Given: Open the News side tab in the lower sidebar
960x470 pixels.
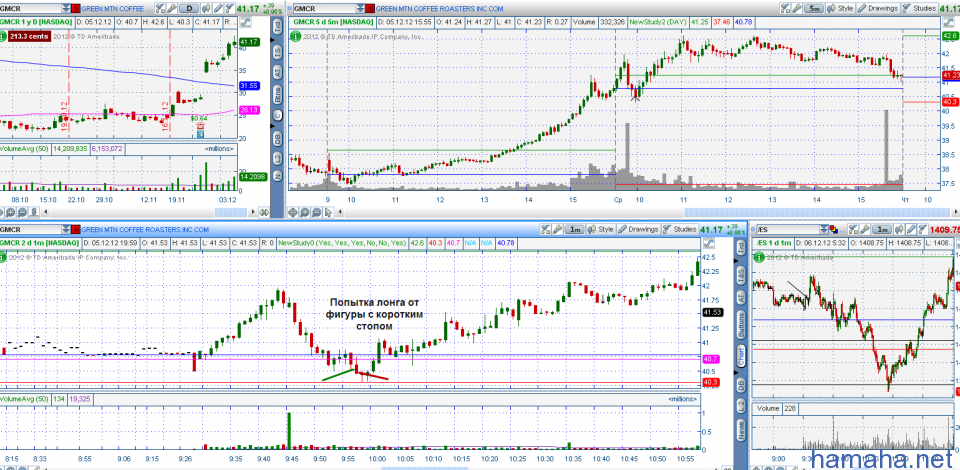Looking at the screenshot, I should coord(742,428).
